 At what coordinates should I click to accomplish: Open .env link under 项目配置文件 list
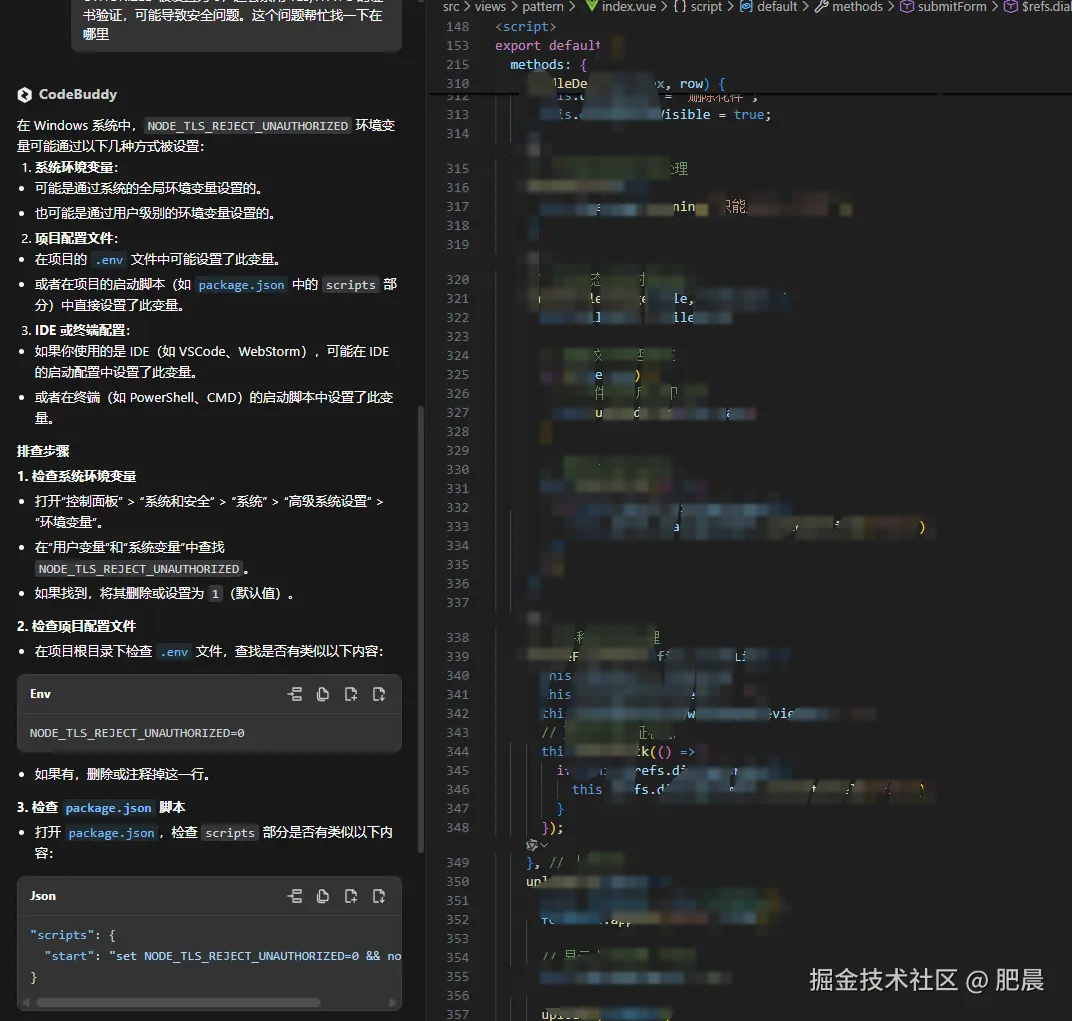pos(109,260)
